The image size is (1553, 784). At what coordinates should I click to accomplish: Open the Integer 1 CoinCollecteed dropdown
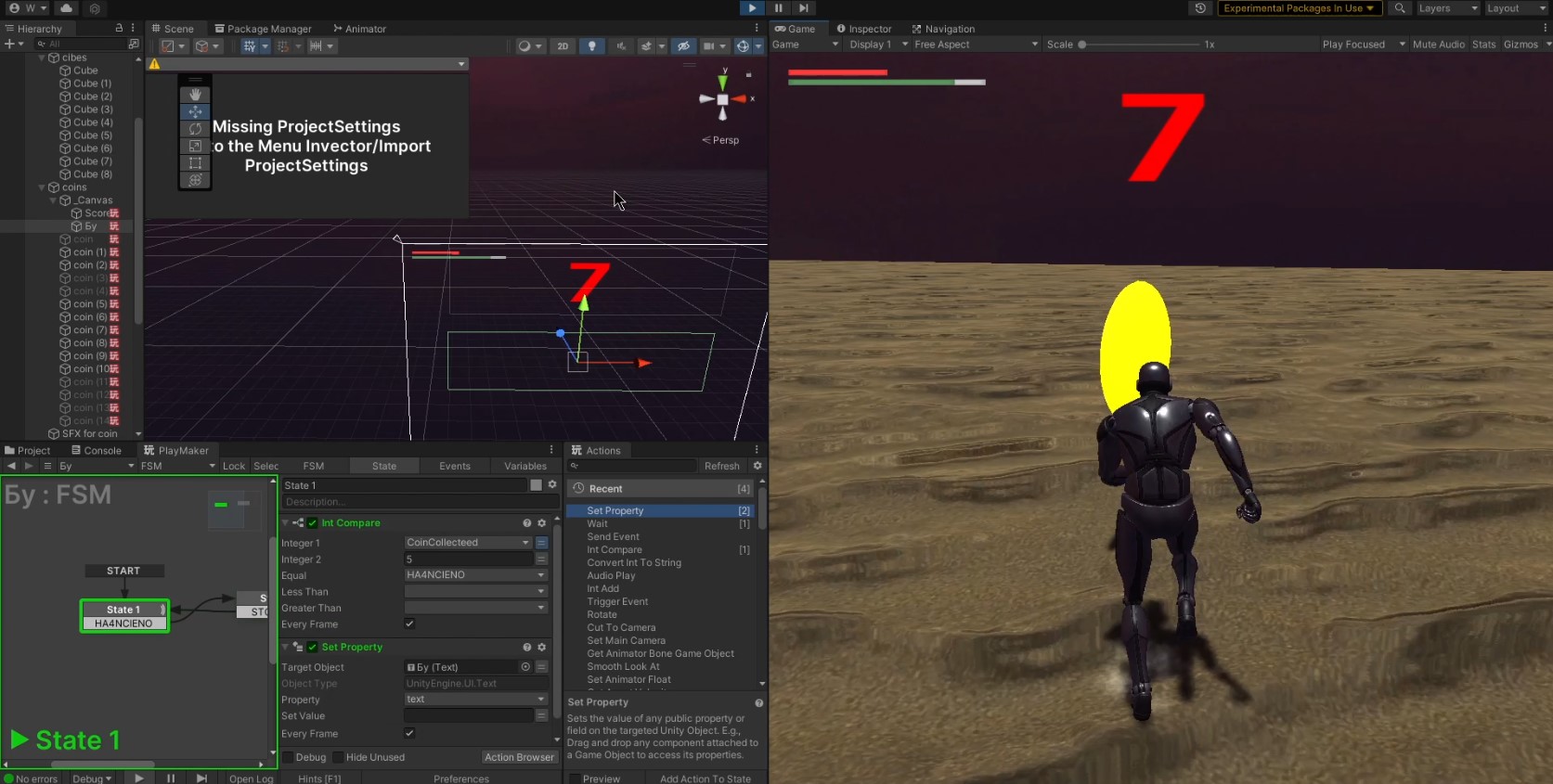[468, 543]
